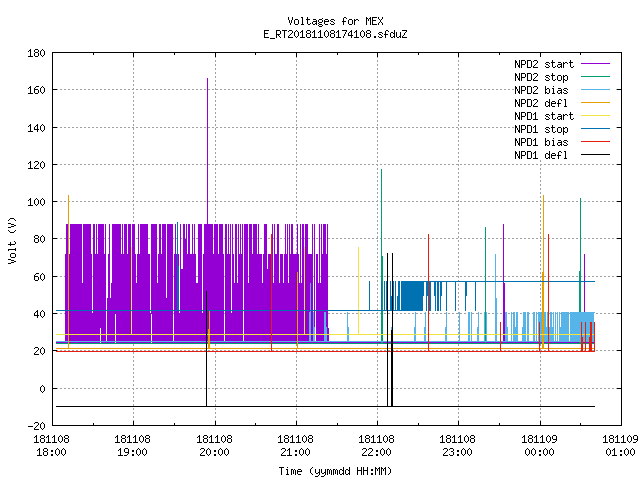
Task: Click the tall purple spike reaching 166 V
Action: 207,151
